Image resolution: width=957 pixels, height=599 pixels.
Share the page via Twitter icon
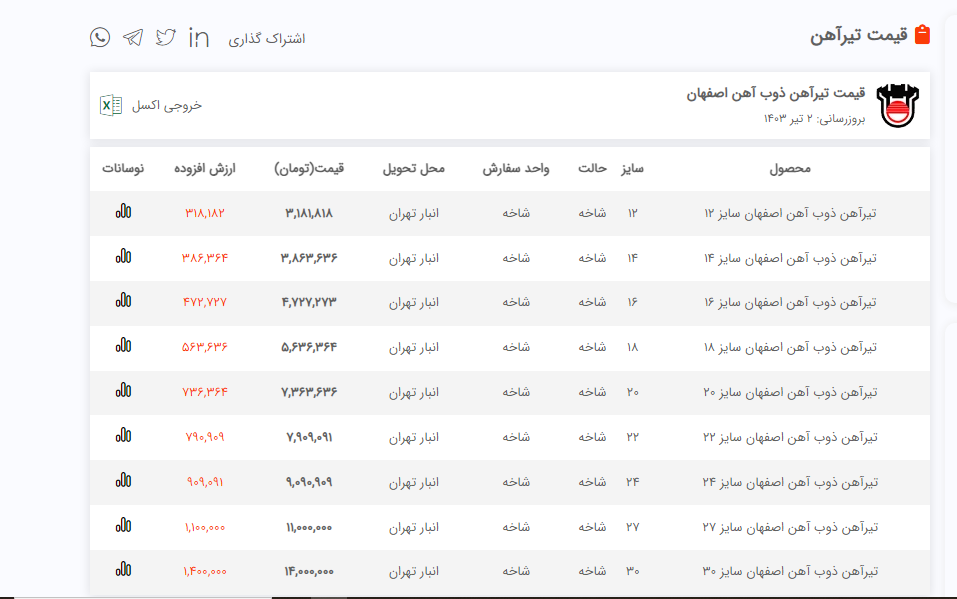[166, 38]
